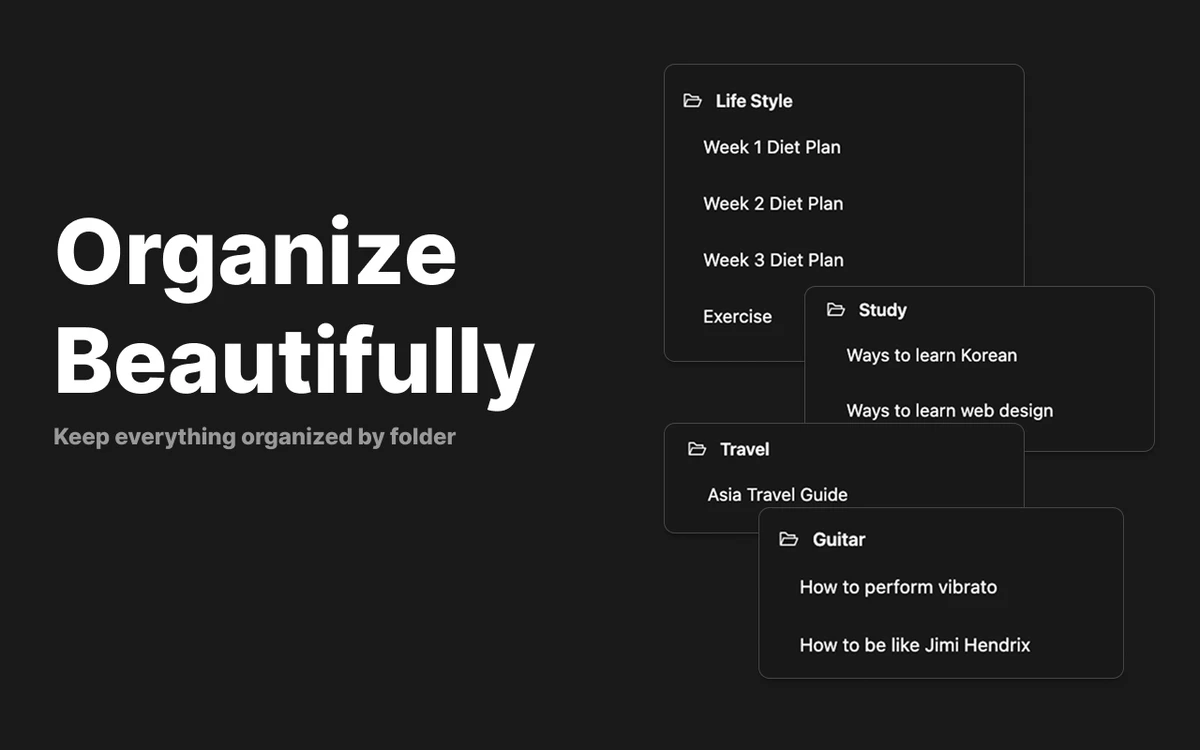Click the Organize Beautifully headline
1200x750 pixels.
click(x=295, y=306)
